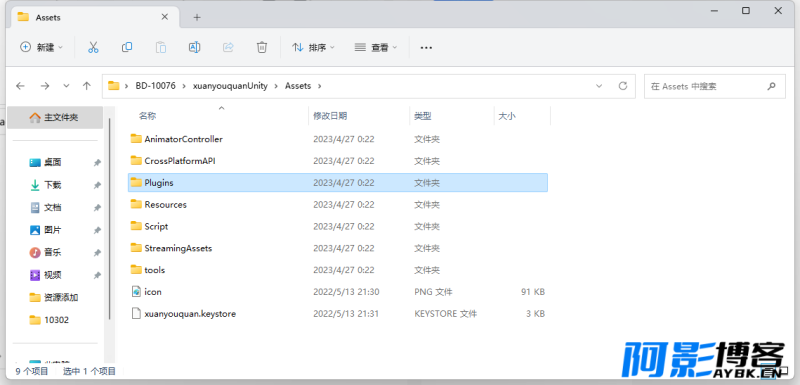This screenshot has height=385, width=800.
Task: Select 下載 Downloads in sidebar
Action: pos(53,185)
